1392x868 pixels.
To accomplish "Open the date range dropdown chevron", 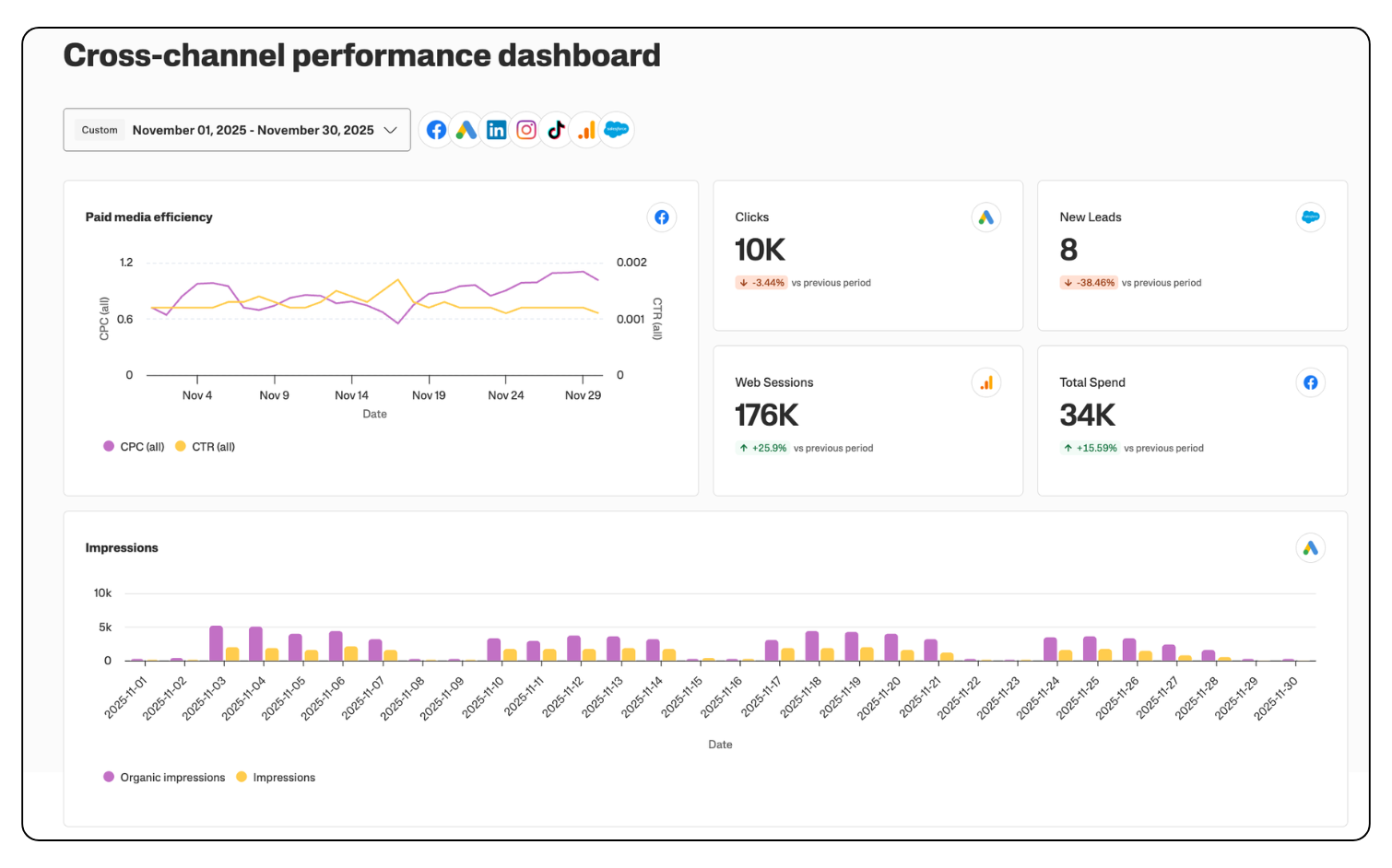I will click(x=390, y=130).
